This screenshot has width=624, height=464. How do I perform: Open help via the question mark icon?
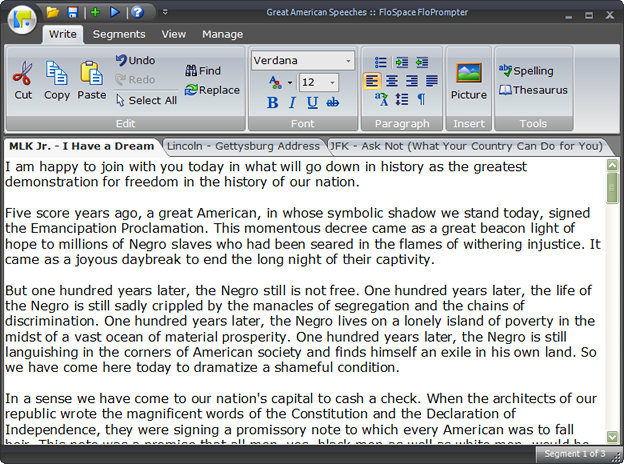tap(137, 12)
